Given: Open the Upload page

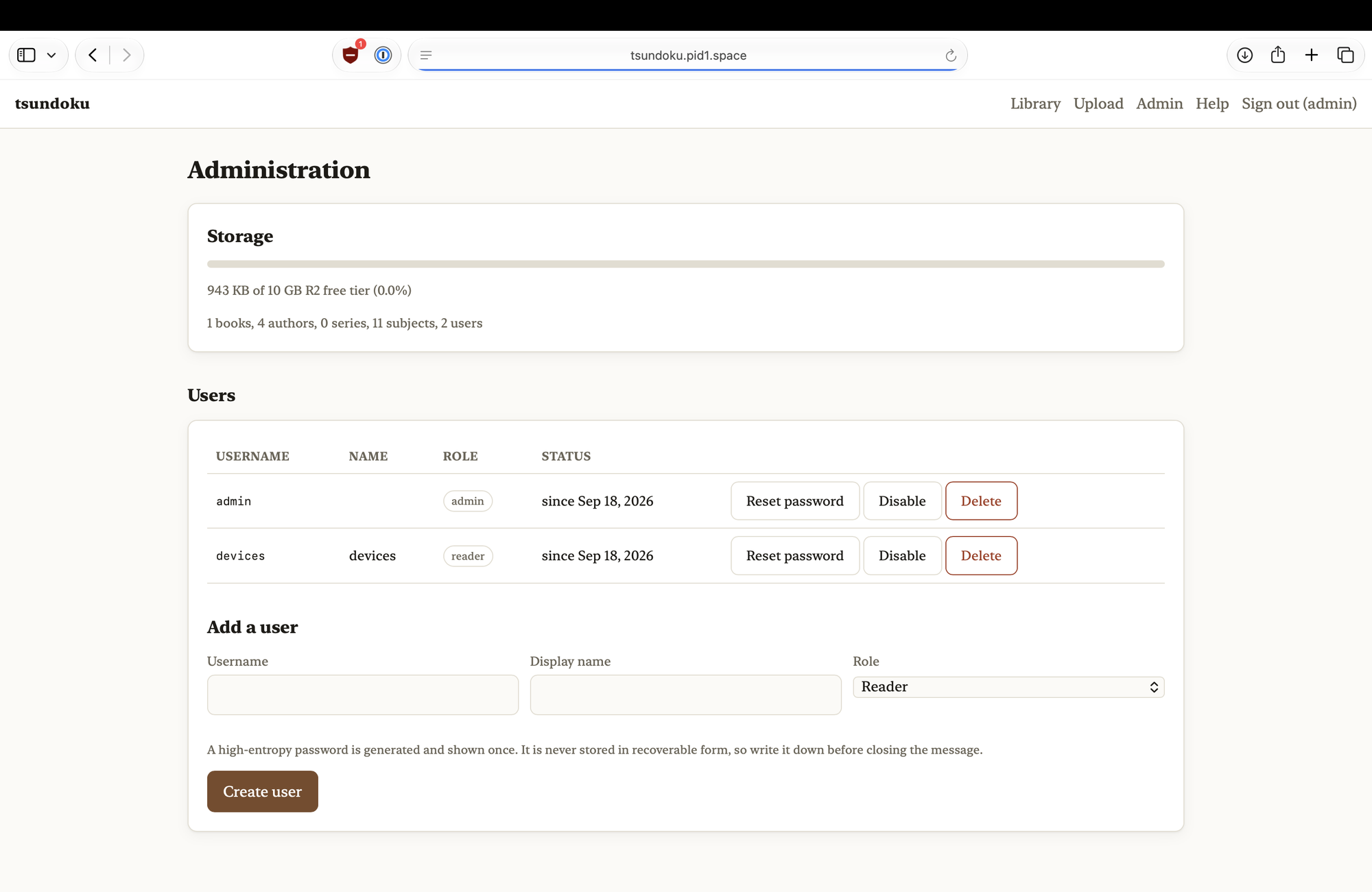Looking at the screenshot, I should (1098, 104).
